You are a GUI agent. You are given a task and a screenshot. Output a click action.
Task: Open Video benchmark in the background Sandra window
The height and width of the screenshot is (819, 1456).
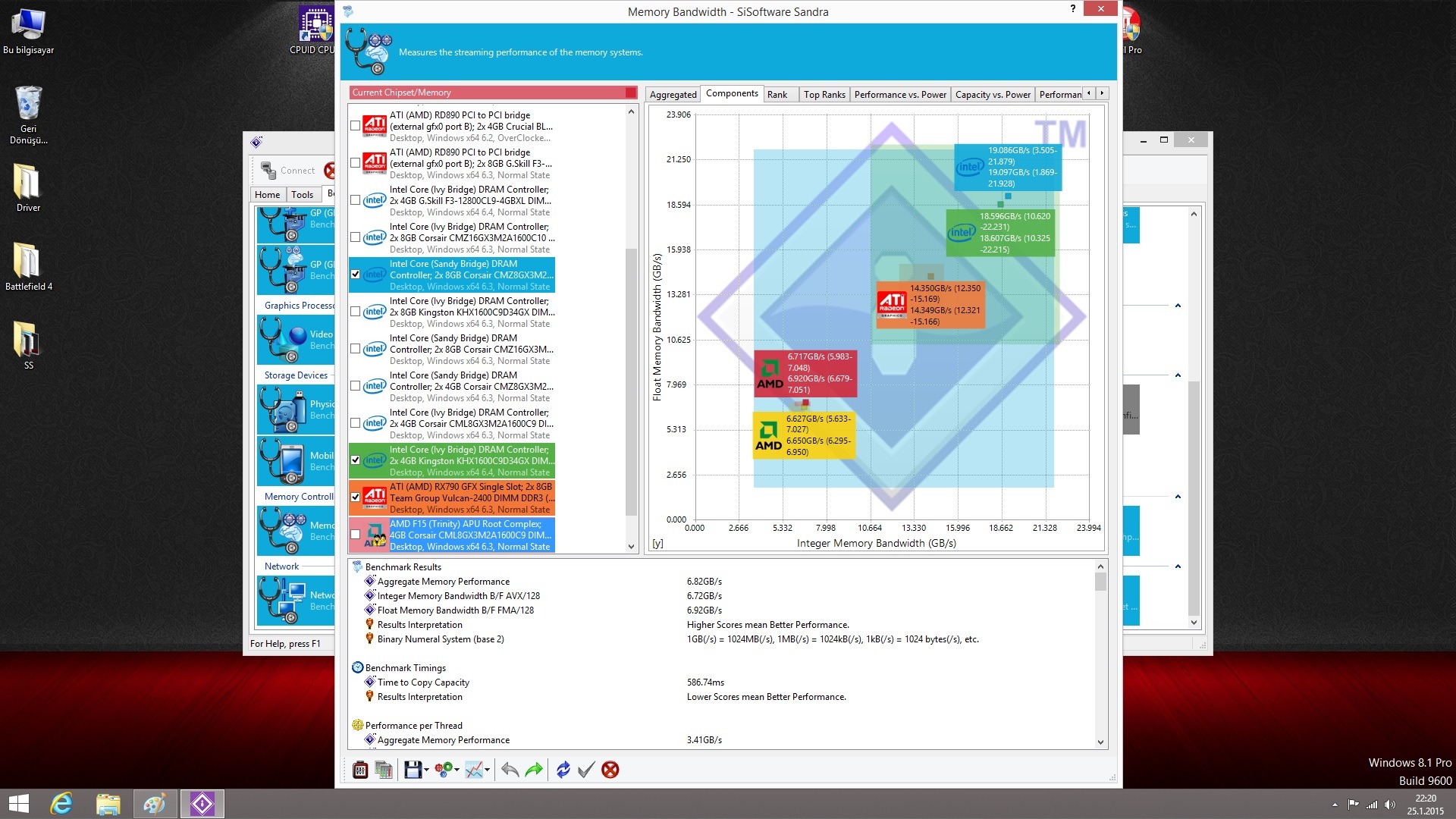click(296, 340)
